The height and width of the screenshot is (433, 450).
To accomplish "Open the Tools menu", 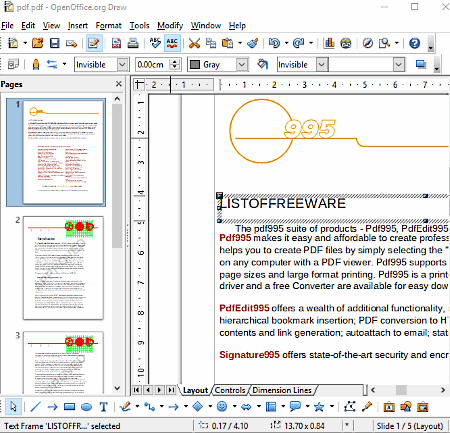I will coord(139,25).
